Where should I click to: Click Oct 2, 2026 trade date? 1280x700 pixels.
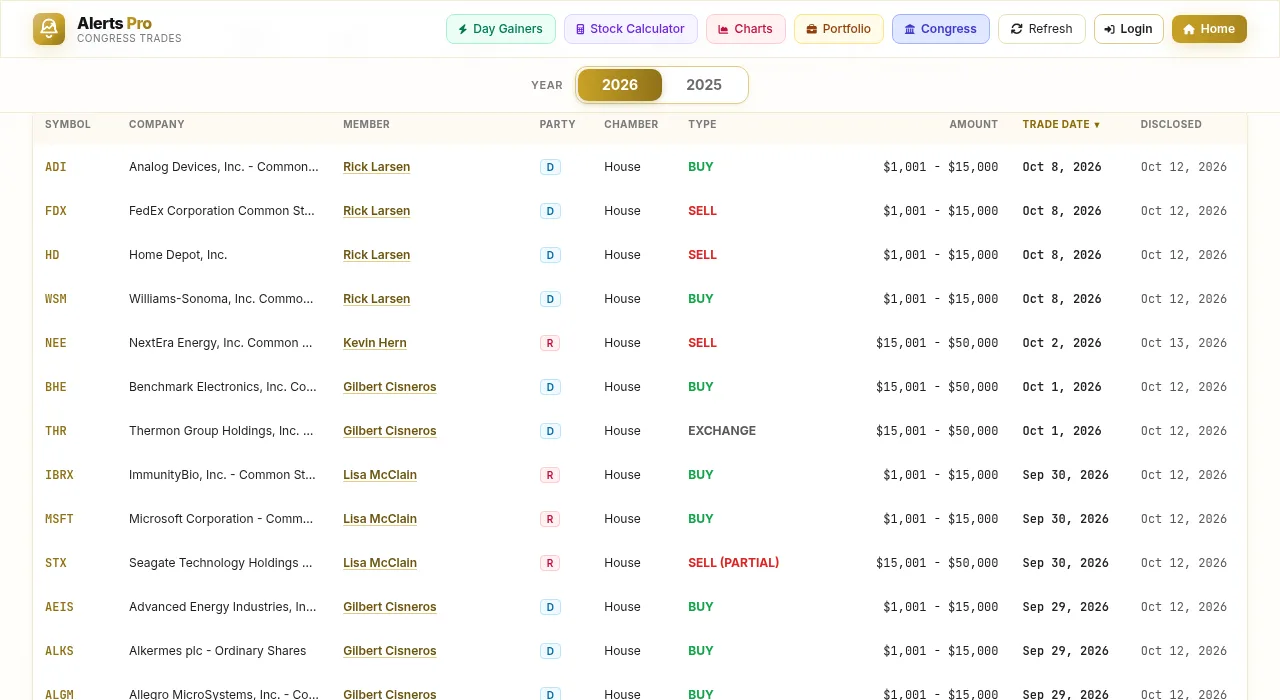[x=1062, y=343]
